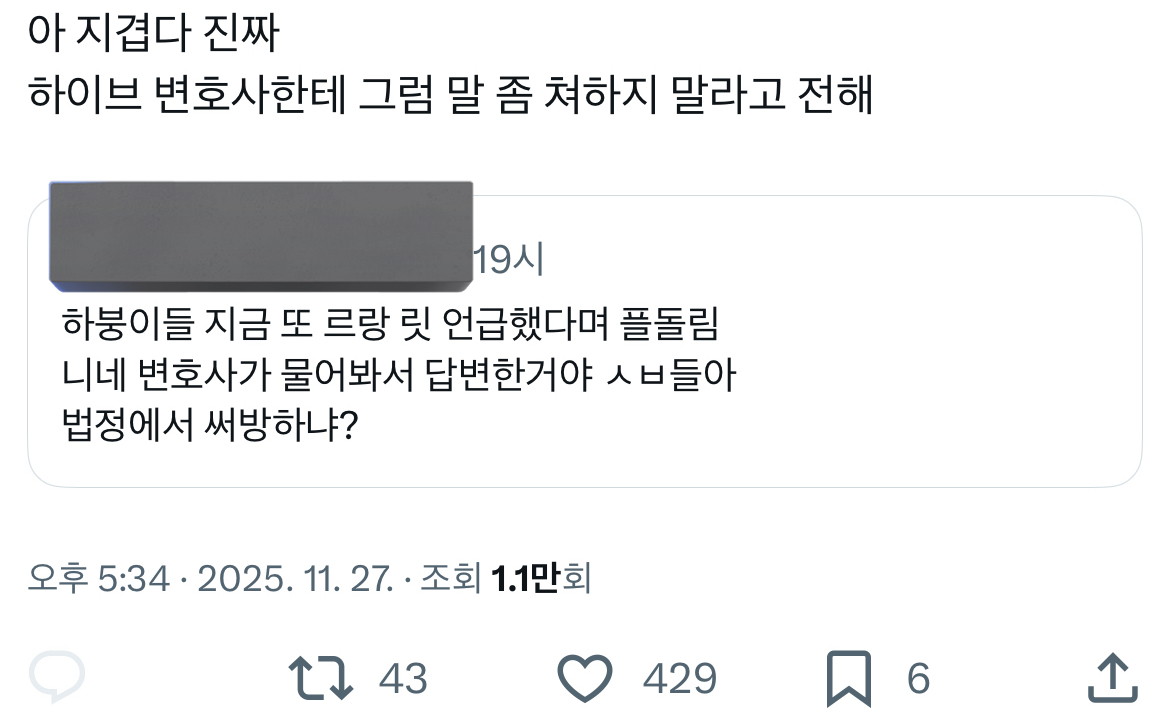Open share menu via upload arrow icon

click(1112, 678)
